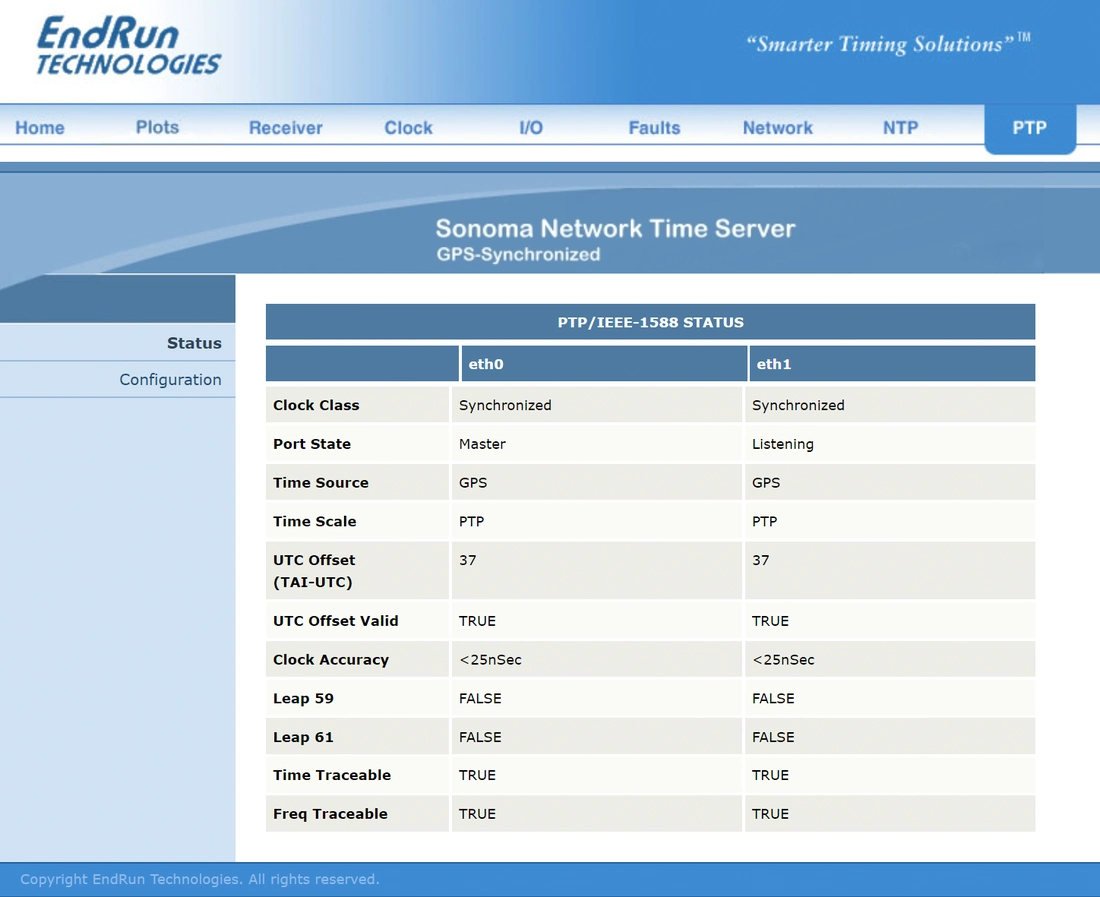Select the eth0 Time Traceable TRUE value
Image resolution: width=1100 pixels, height=897 pixels.
pos(477,775)
